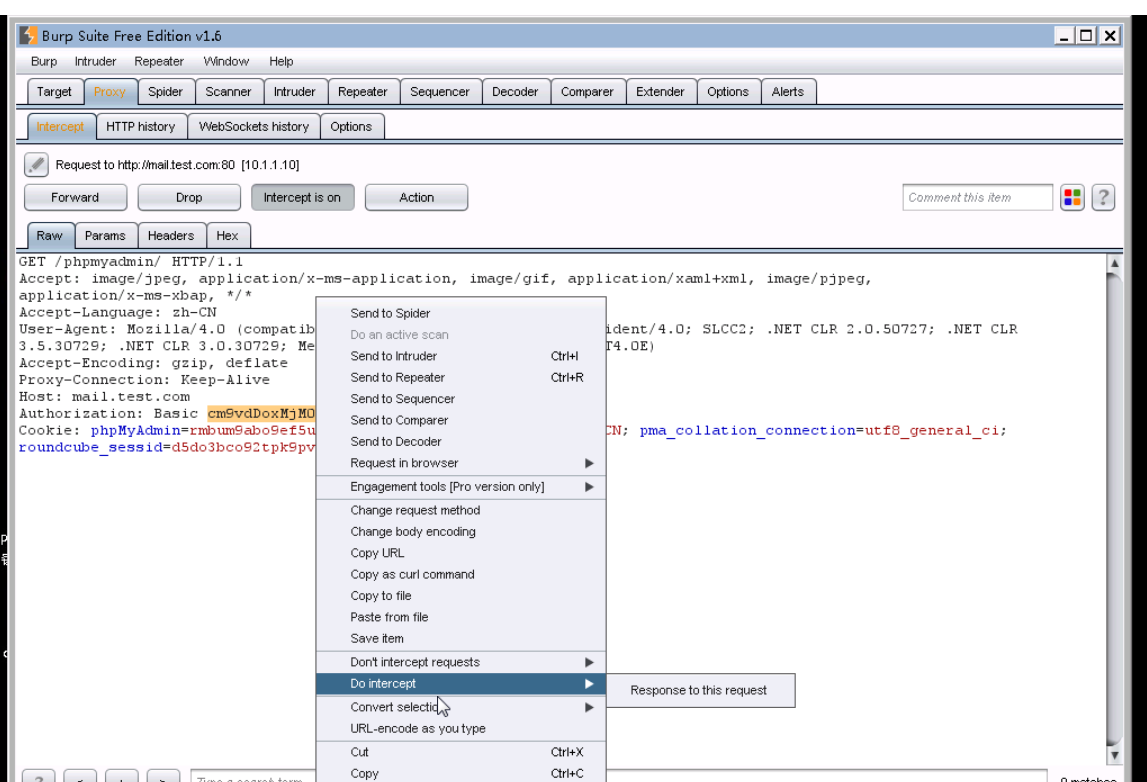This screenshot has height=782, width=1147.
Task: Open the HTTP history sub-tab
Action: click(x=140, y=127)
